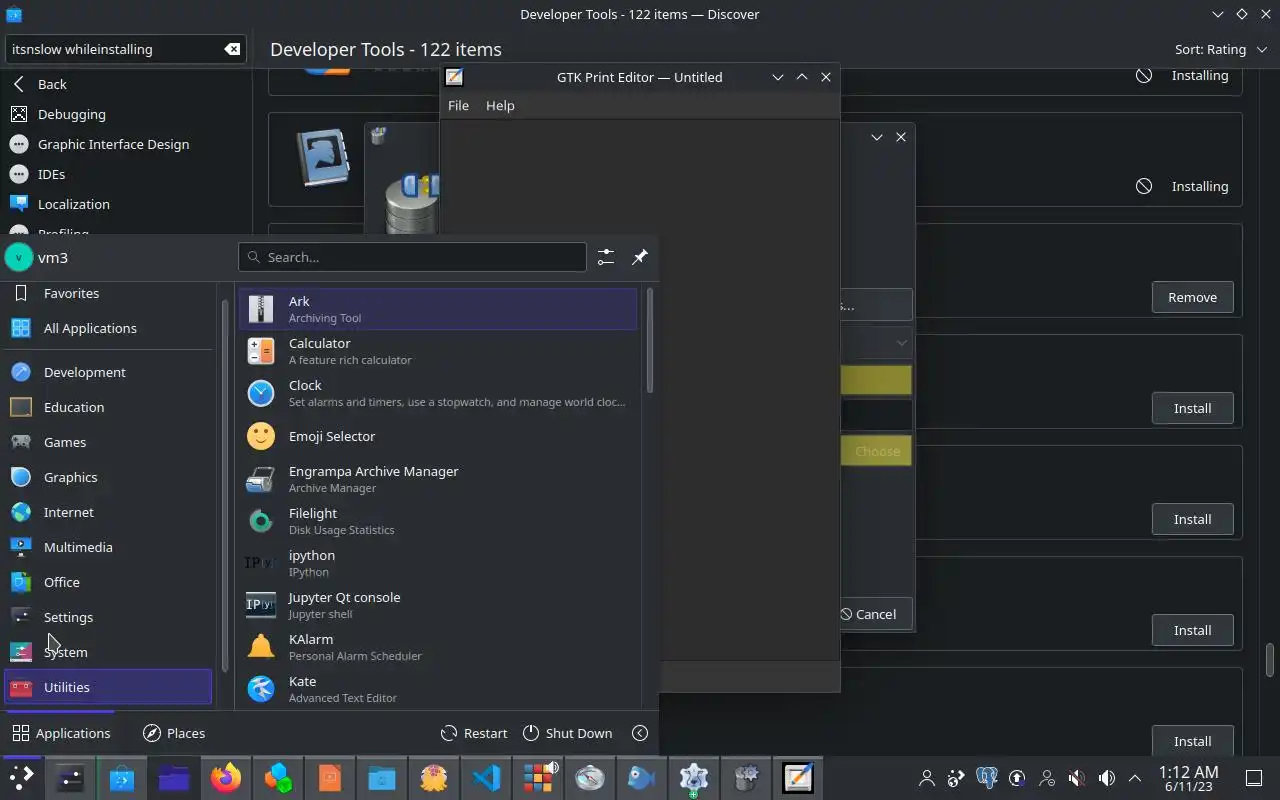Open Jupyter Qt console
1280x800 pixels.
[x=438, y=605]
